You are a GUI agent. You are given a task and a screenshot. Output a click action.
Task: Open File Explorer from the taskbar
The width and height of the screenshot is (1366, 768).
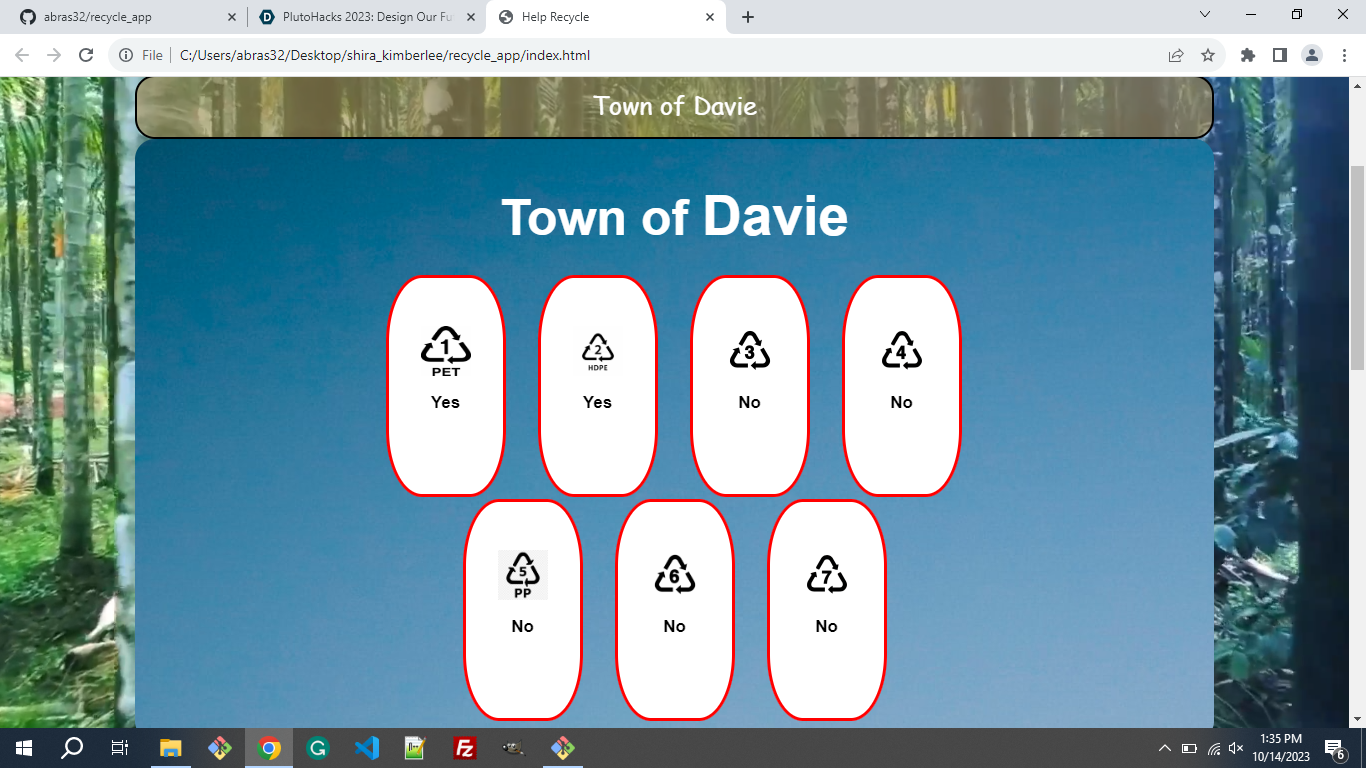(x=171, y=748)
